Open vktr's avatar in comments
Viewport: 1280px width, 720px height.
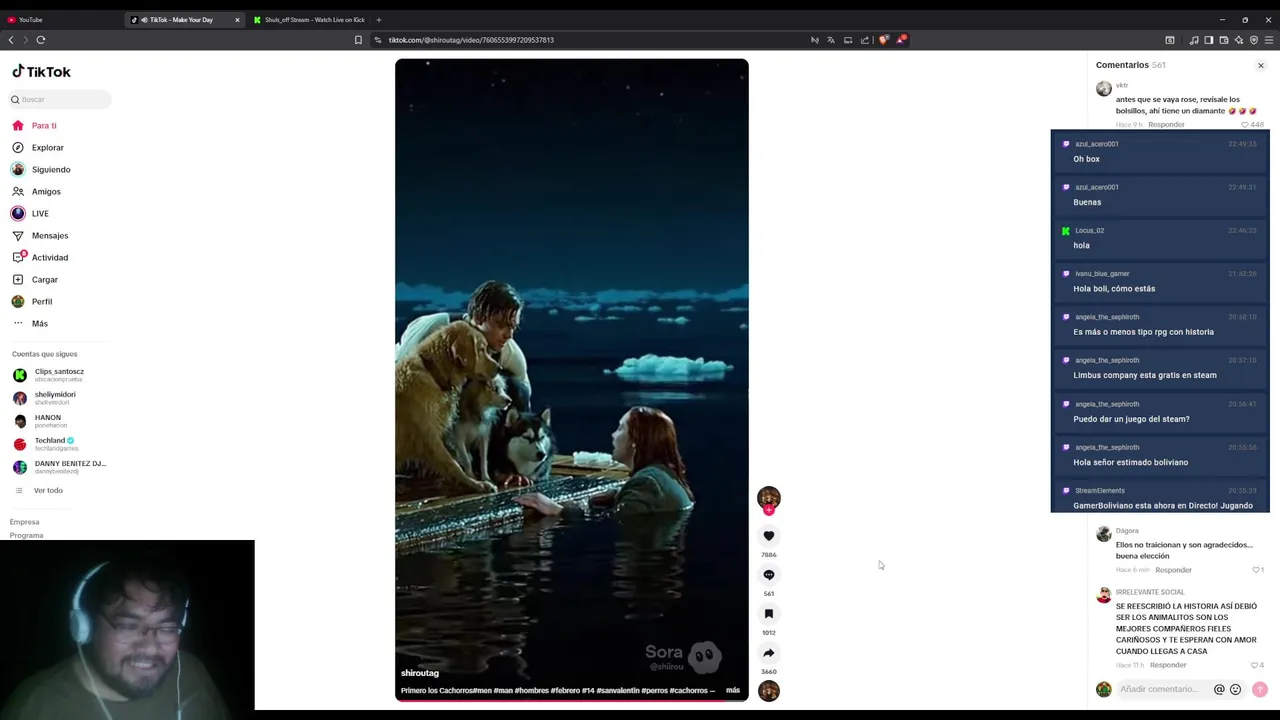click(x=1103, y=89)
